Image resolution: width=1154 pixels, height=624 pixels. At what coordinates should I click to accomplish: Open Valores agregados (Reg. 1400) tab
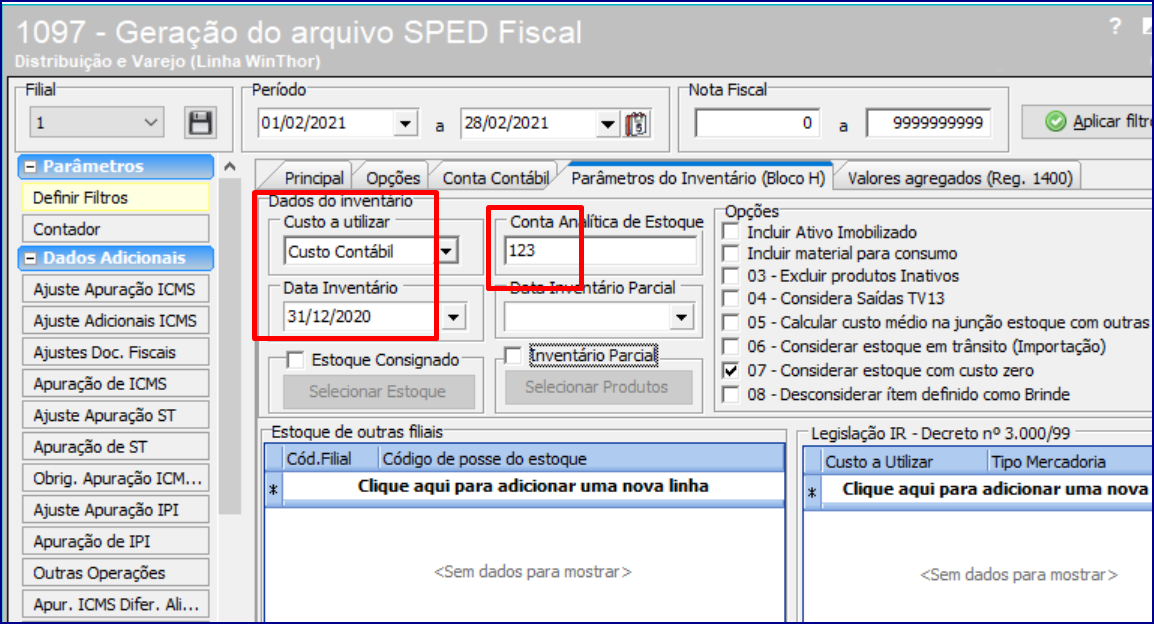[x=960, y=178]
